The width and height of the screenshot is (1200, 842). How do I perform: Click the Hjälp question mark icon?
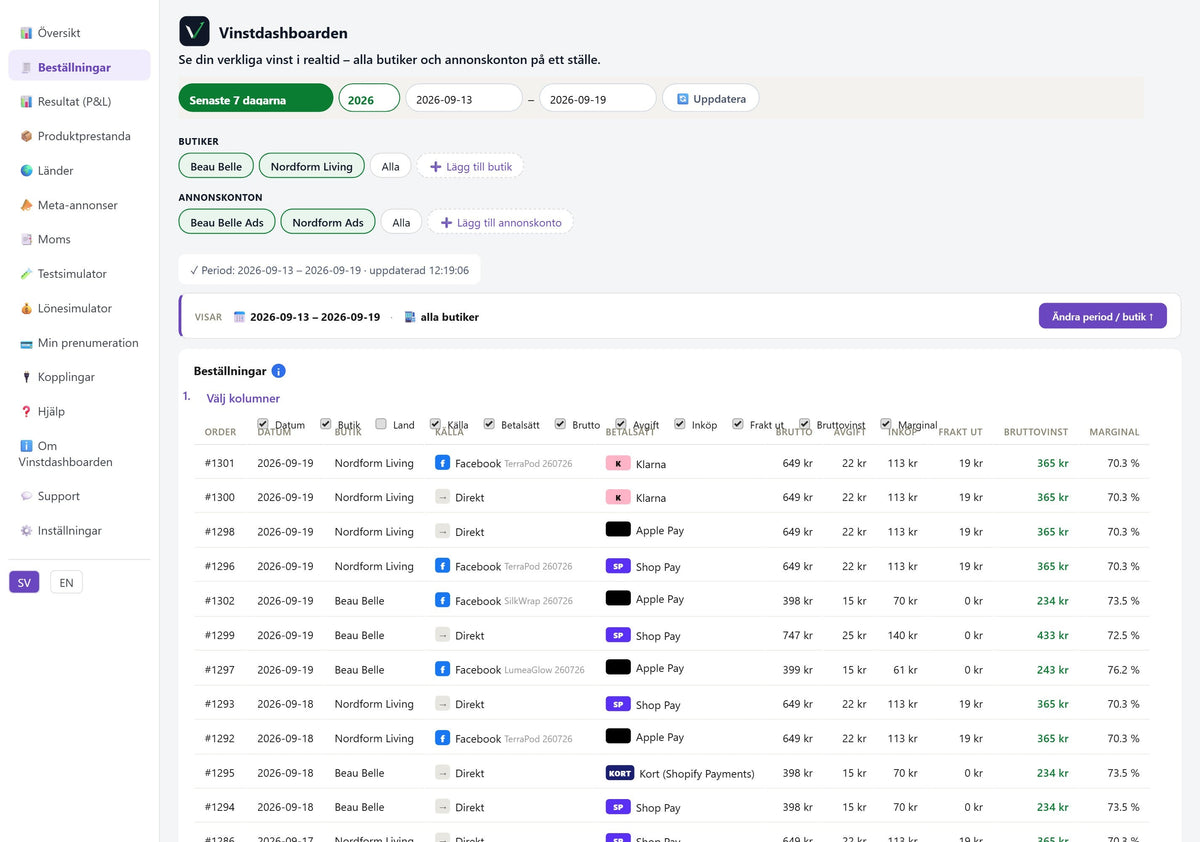(27, 411)
